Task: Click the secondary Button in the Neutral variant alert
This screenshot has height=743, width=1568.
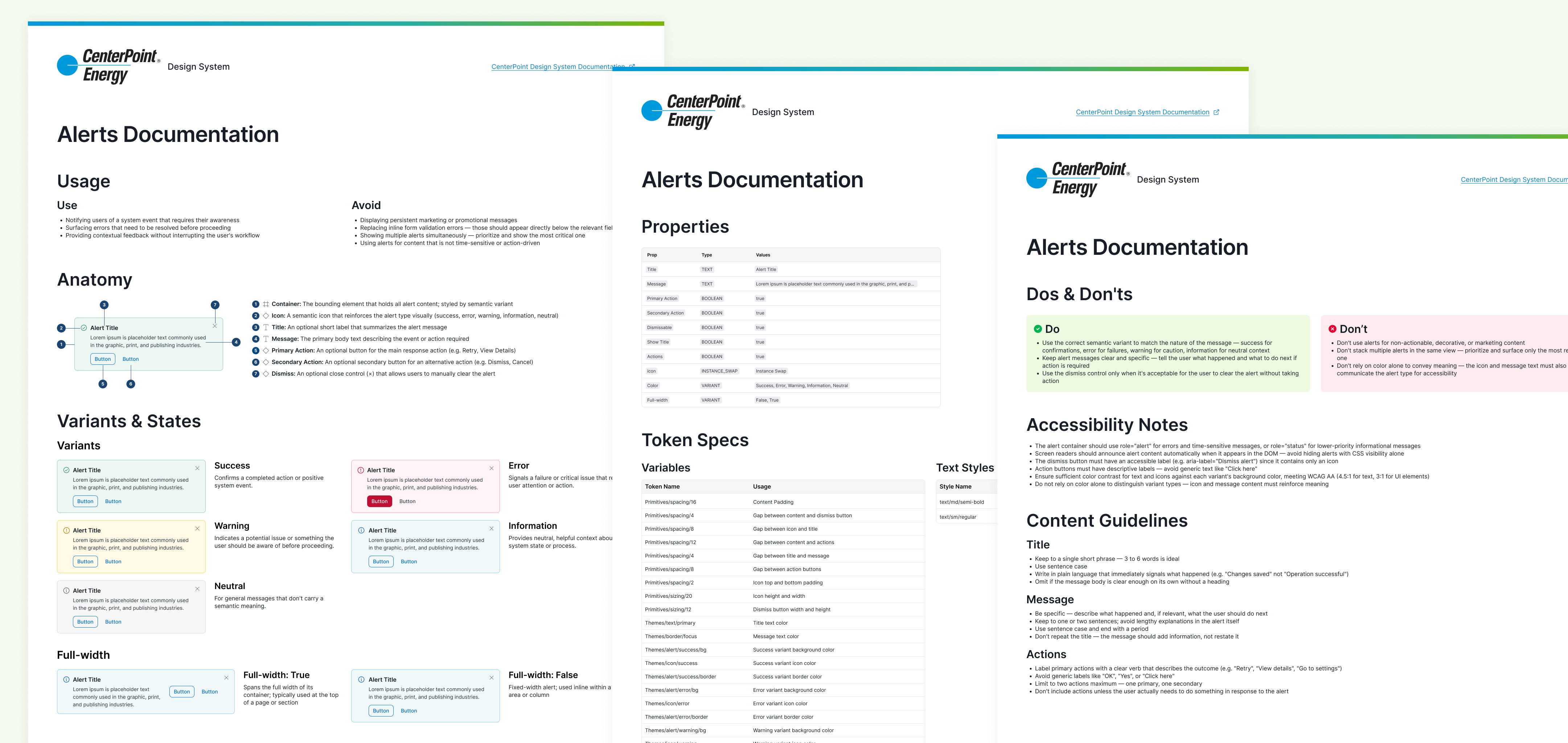Action: pos(113,622)
